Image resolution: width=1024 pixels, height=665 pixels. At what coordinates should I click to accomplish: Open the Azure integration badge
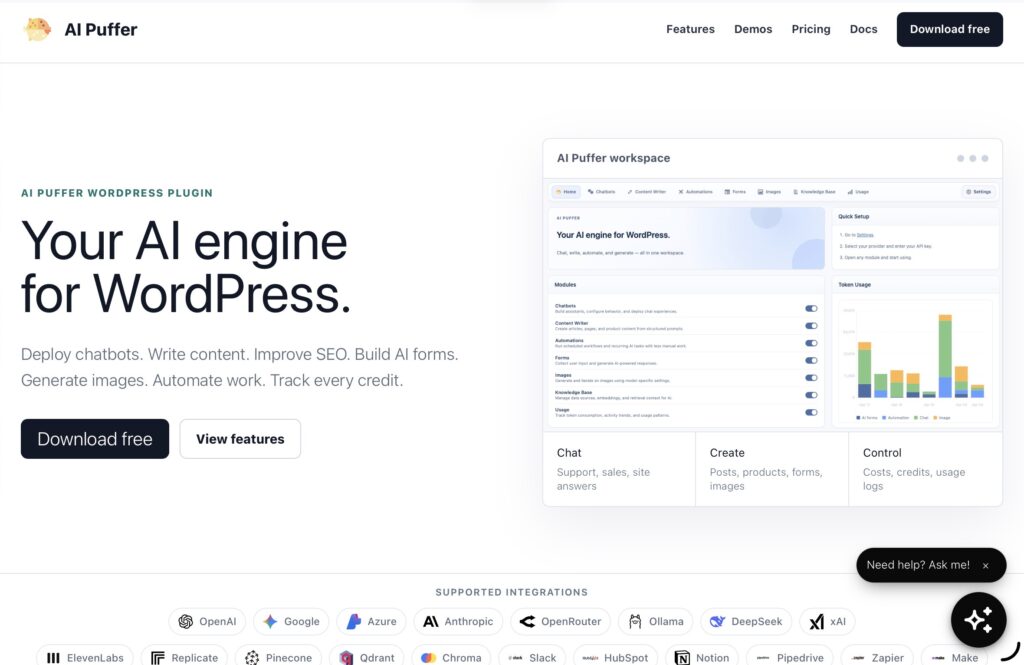click(x=371, y=621)
